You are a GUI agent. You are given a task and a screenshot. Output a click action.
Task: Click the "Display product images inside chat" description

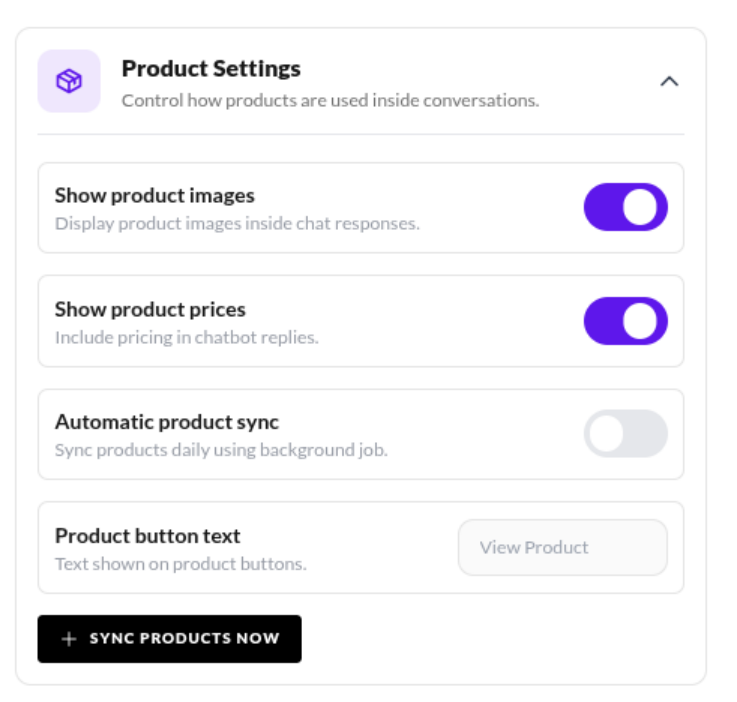click(x=237, y=223)
